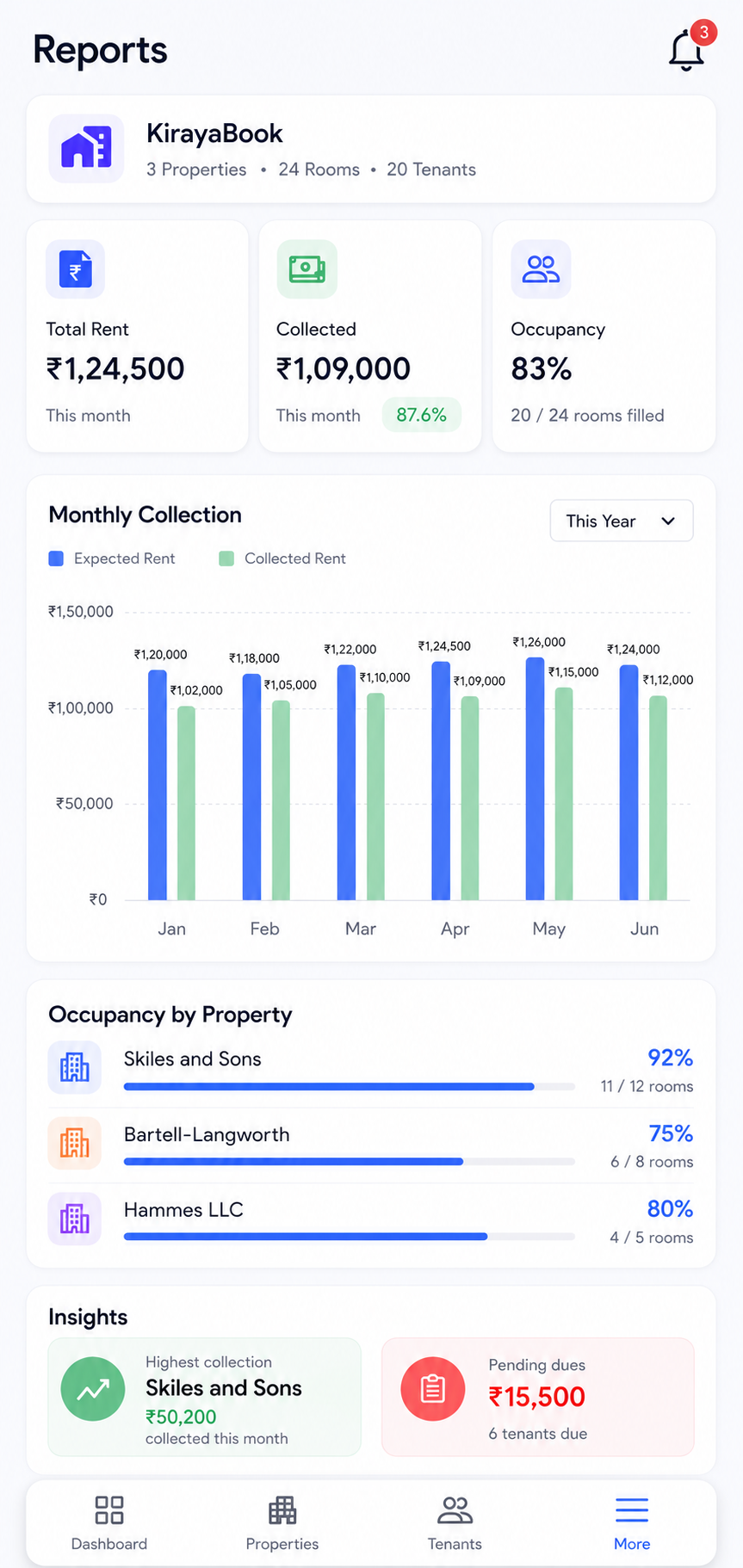
Task: Click the 20 / 24 rooms filled text
Action: [587, 416]
